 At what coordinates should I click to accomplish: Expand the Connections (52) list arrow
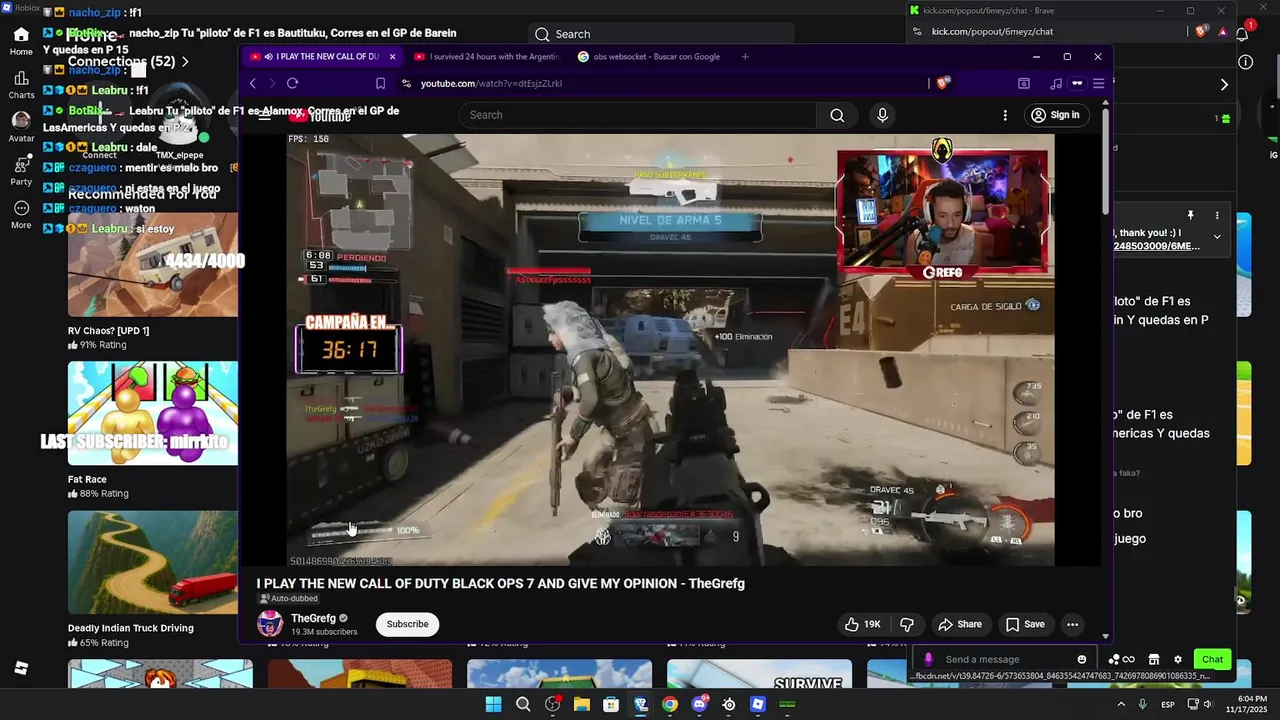click(185, 62)
